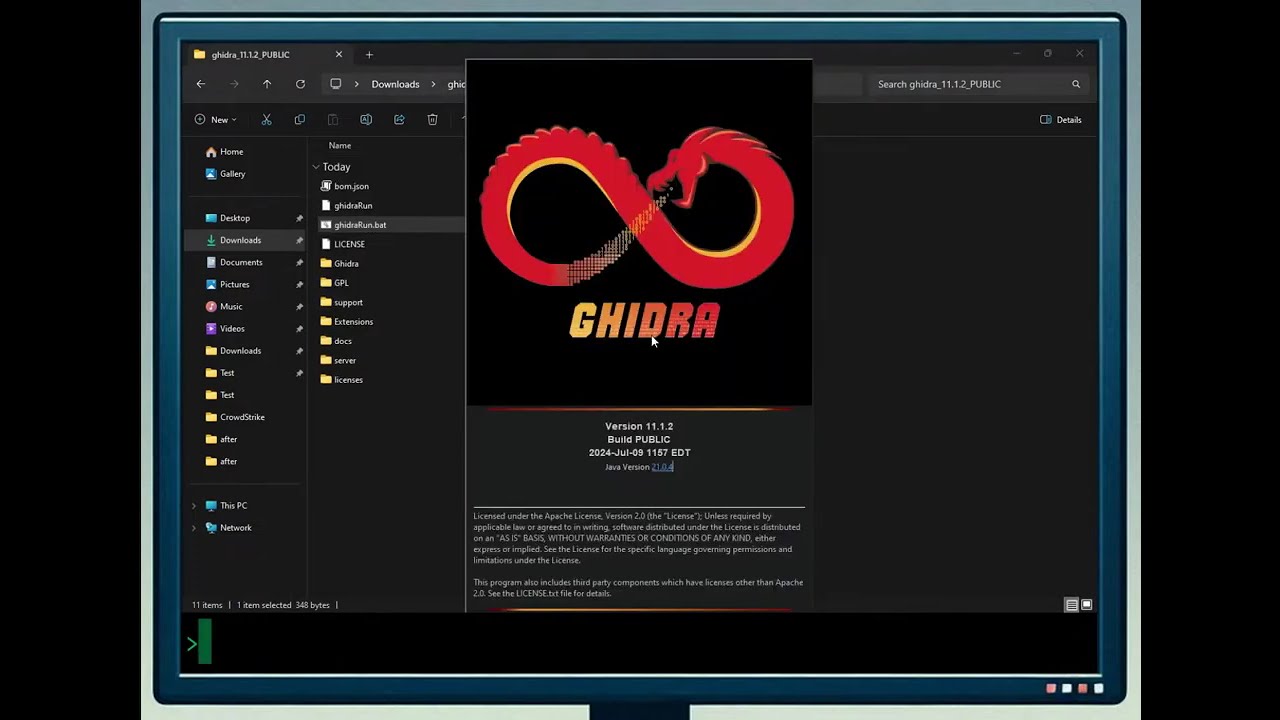Click the 11 items status text
This screenshot has width=1280, height=720.
coord(207,605)
